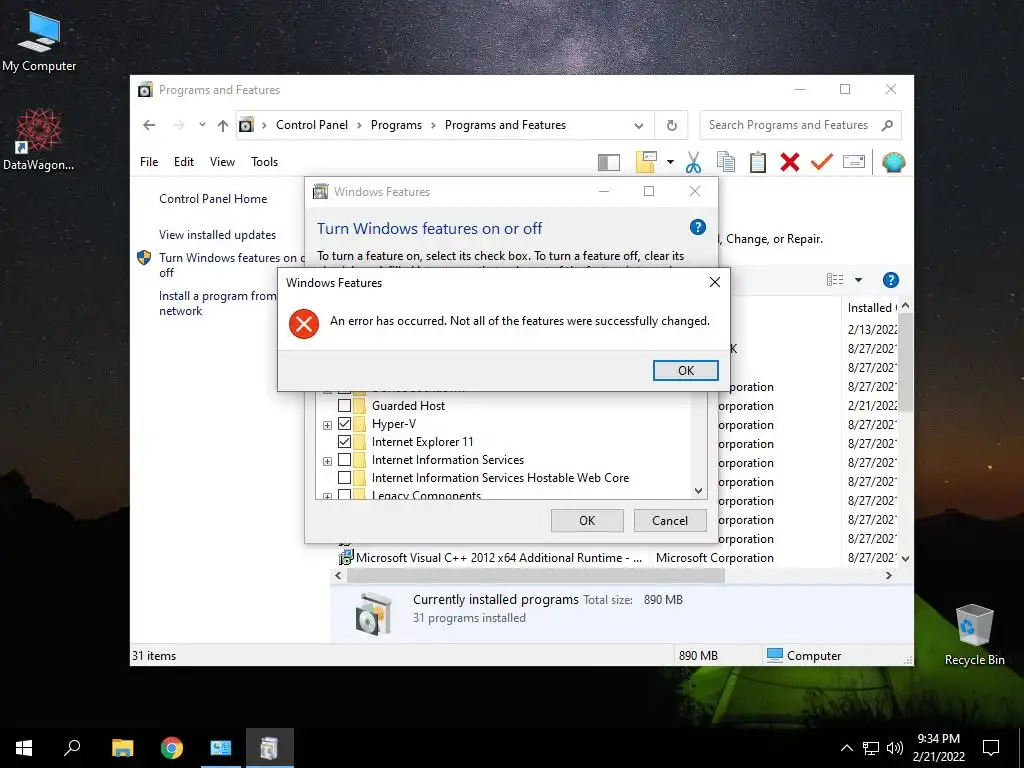The width and height of the screenshot is (1024, 768).
Task: Click the Programs and Features taskbar icon
Action: click(270, 748)
